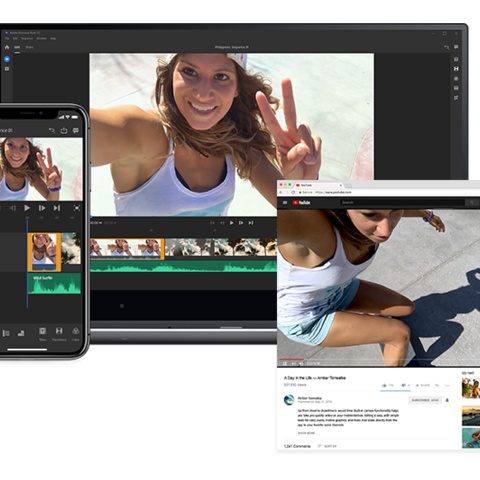
Task: Click Show More under video description
Action: point(306,433)
